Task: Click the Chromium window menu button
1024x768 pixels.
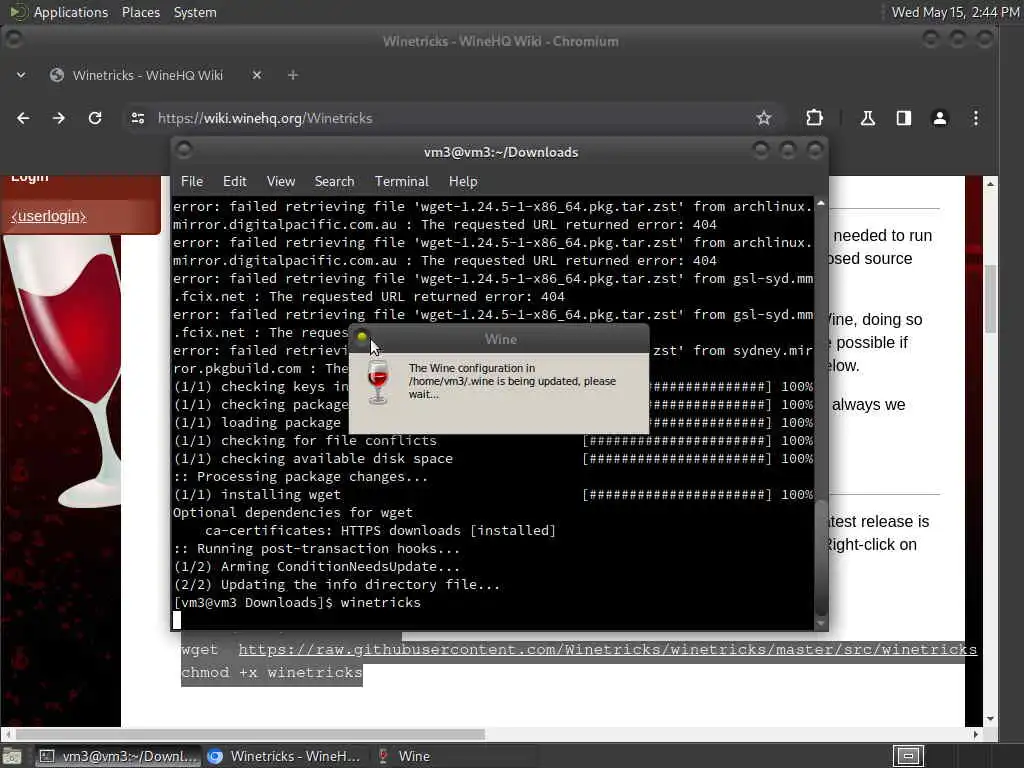Action: (x=13, y=40)
